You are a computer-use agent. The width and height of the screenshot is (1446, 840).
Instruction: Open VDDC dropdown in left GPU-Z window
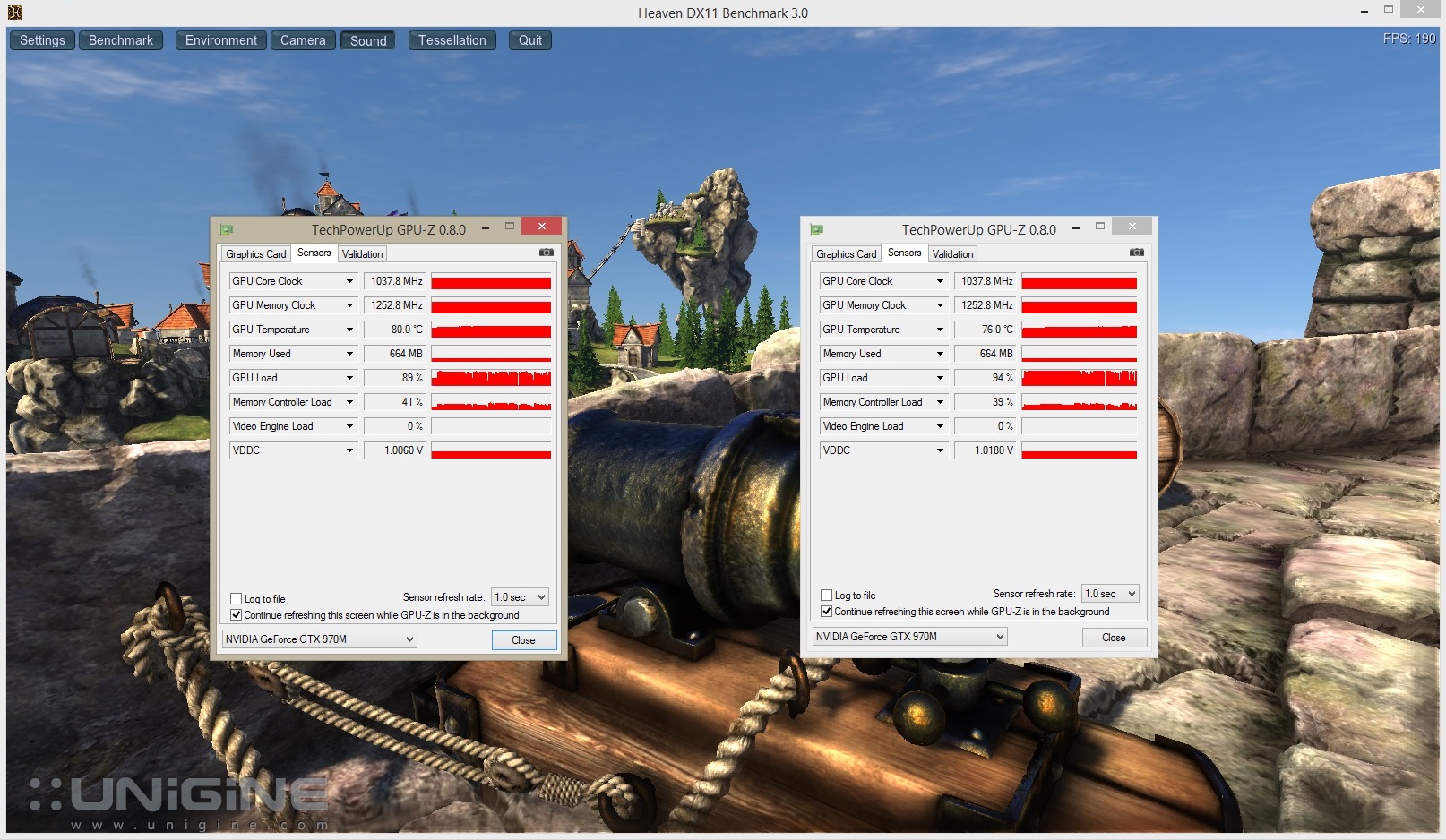[349, 450]
